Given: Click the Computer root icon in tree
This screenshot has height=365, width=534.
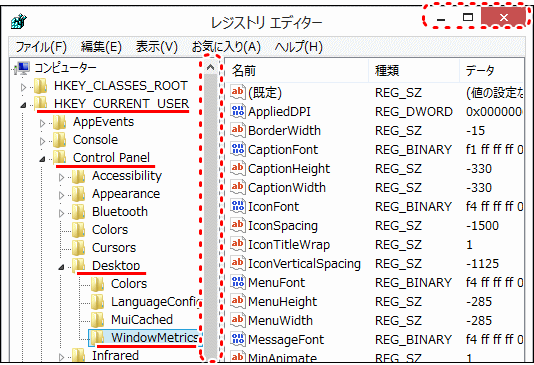Looking at the screenshot, I should [23, 68].
